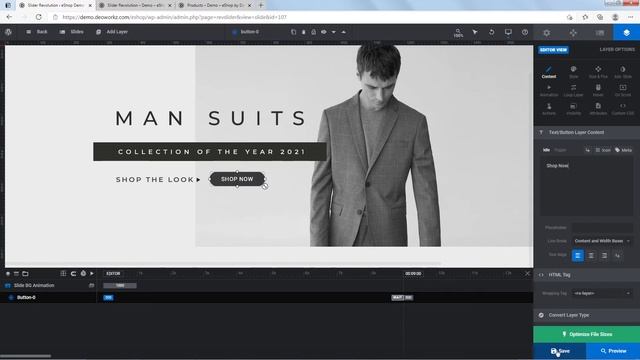Open the Adv. Style layer options
Image resolution: width=640 pixels, height=360 pixels.
tap(623, 72)
